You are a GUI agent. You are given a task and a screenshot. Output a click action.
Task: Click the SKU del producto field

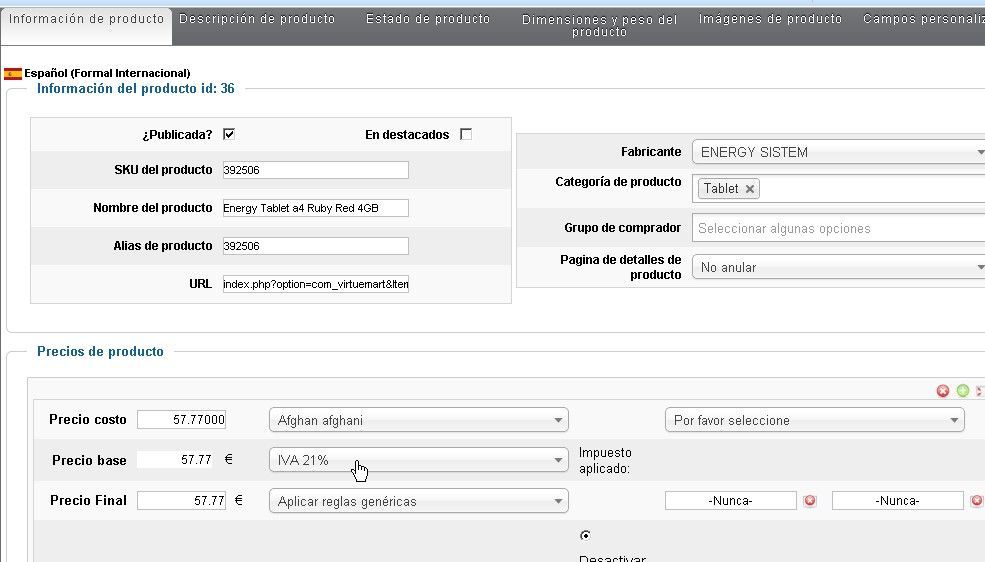tap(315, 170)
